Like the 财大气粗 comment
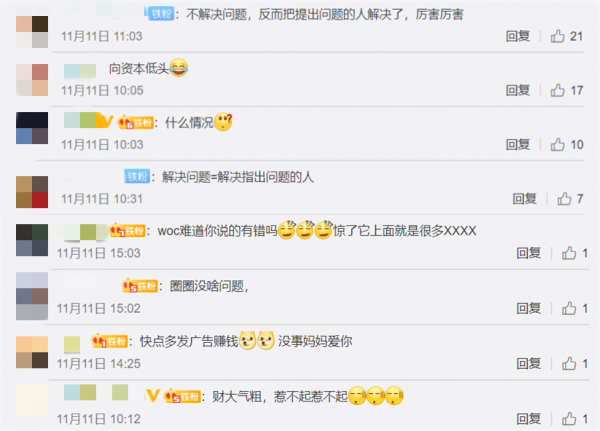600x431 pixels. 569,419
